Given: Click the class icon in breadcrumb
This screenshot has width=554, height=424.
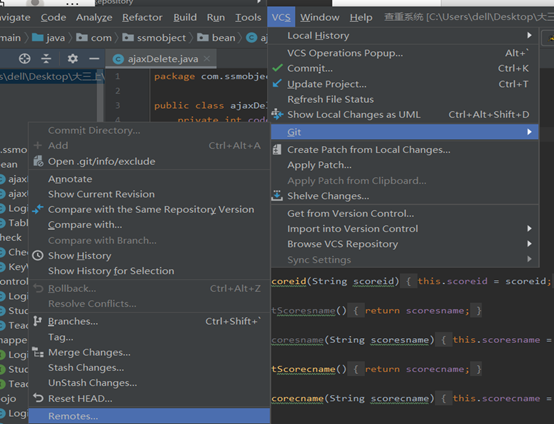Looking at the screenshot, I should pyautogui.click(x=252, y=37).
